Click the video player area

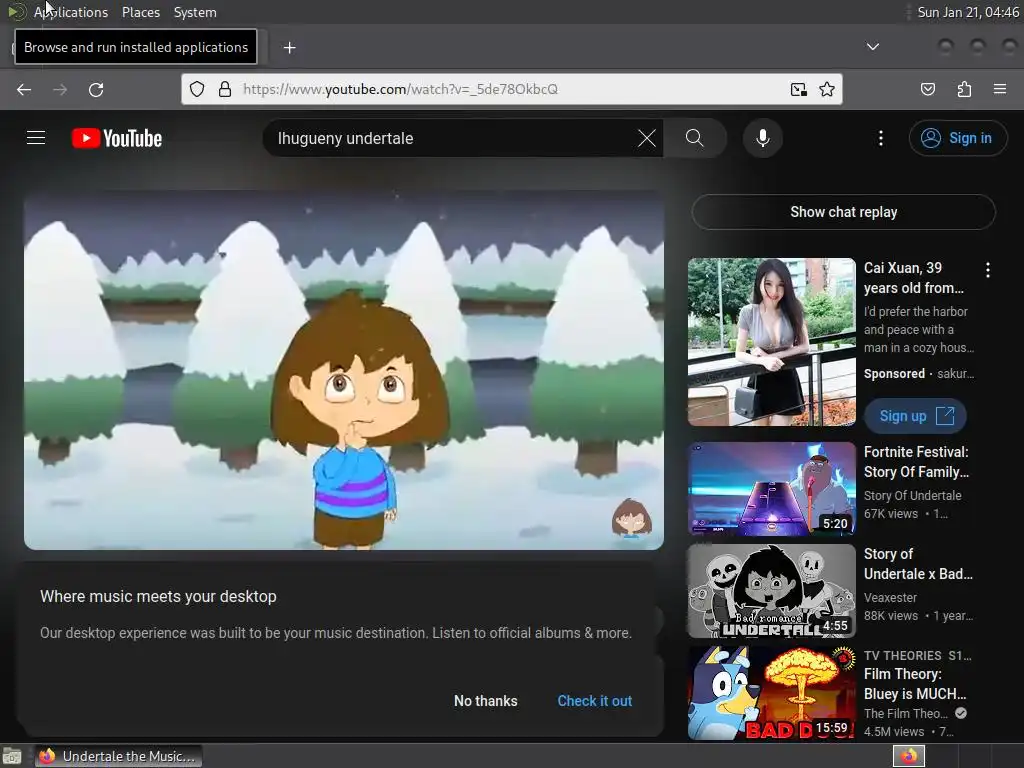(344, 370)
